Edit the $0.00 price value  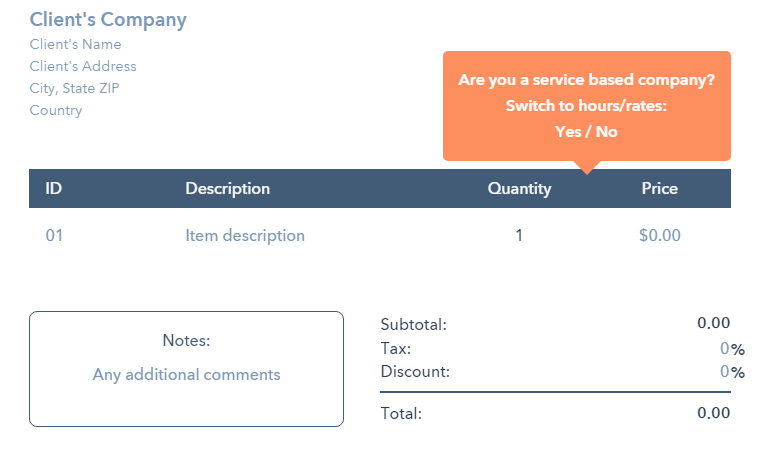click(x=660, y=236)
